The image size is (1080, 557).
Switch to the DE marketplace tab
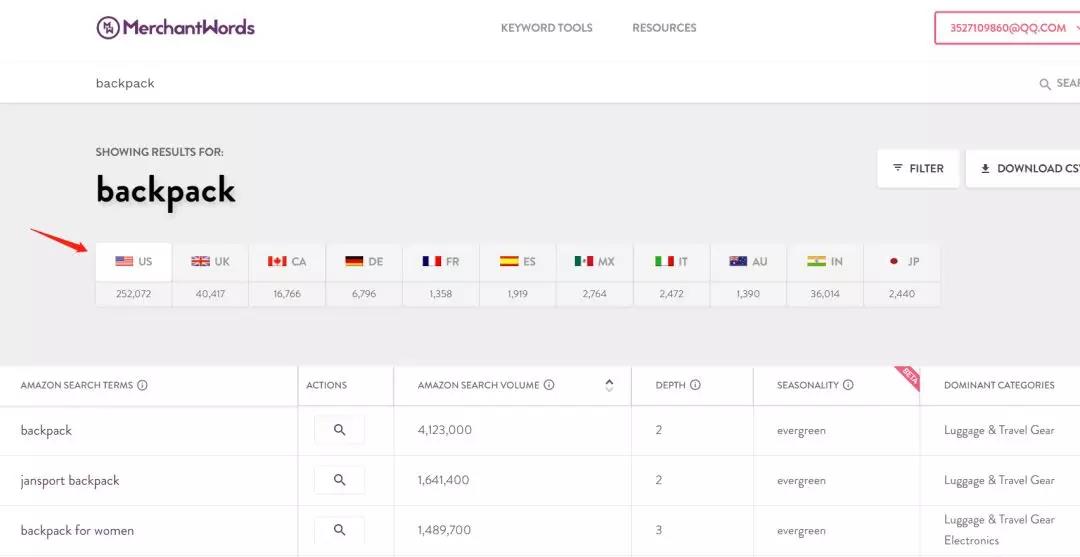point(364,262)
